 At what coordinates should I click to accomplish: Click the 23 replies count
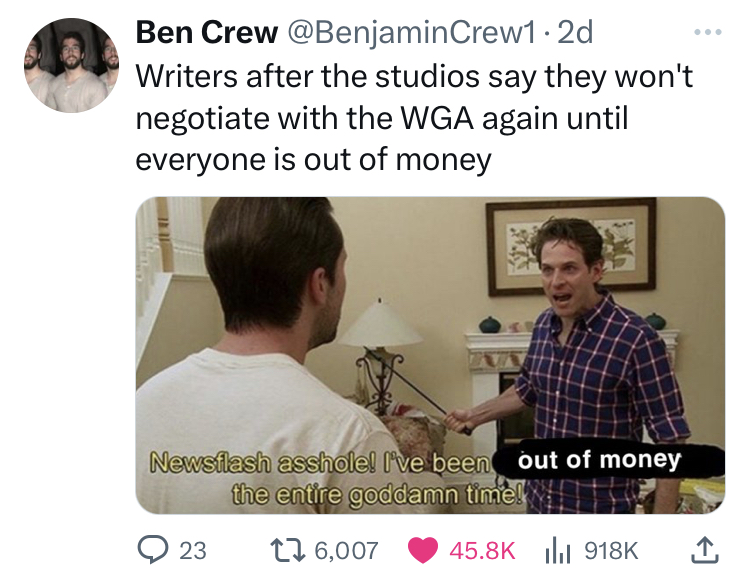pos(193,550)
